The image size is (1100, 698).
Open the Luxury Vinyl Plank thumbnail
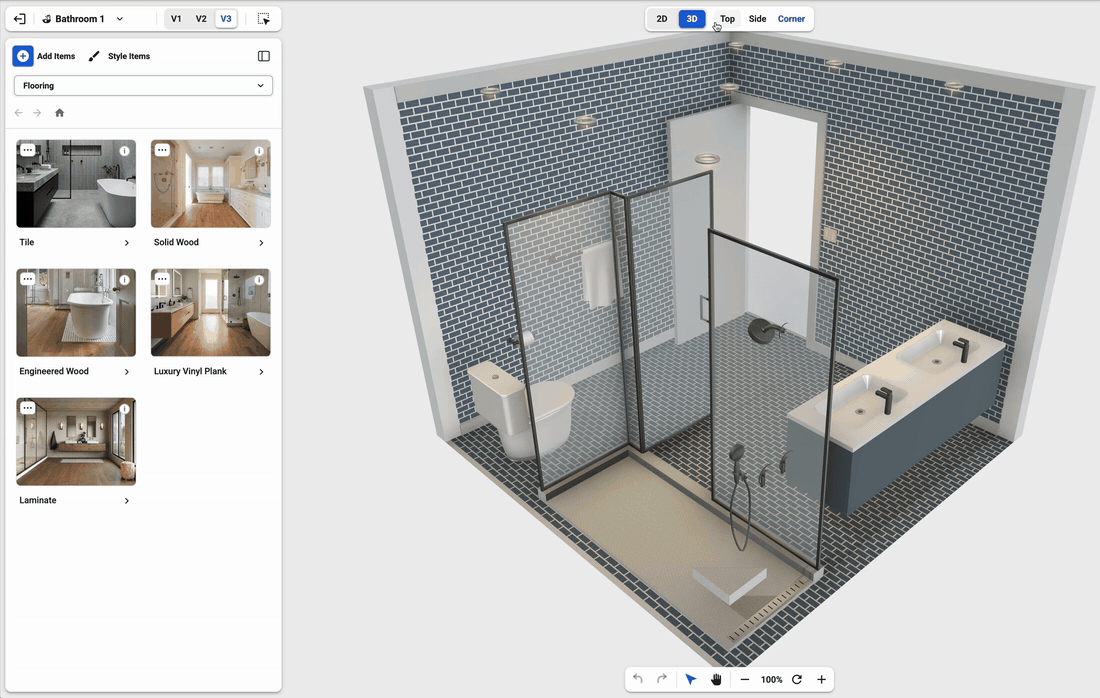[210, 313]
